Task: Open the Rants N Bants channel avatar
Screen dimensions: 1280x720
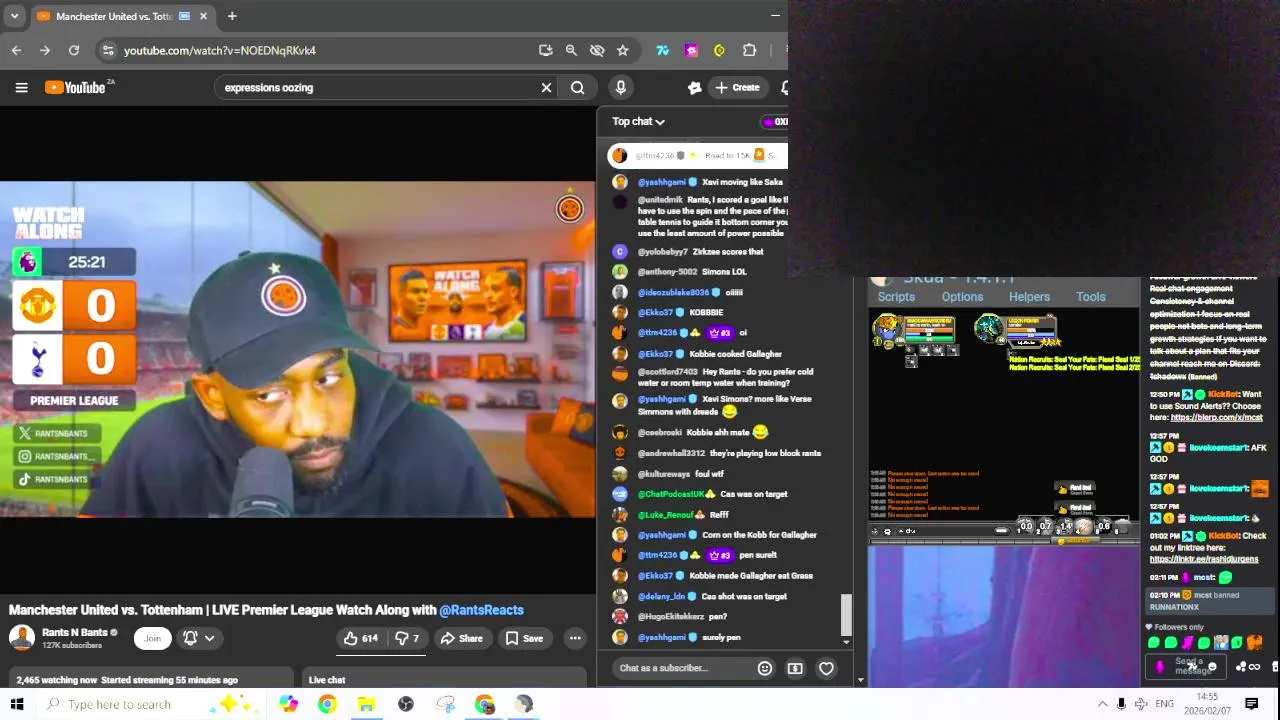Action: (21, 638)
